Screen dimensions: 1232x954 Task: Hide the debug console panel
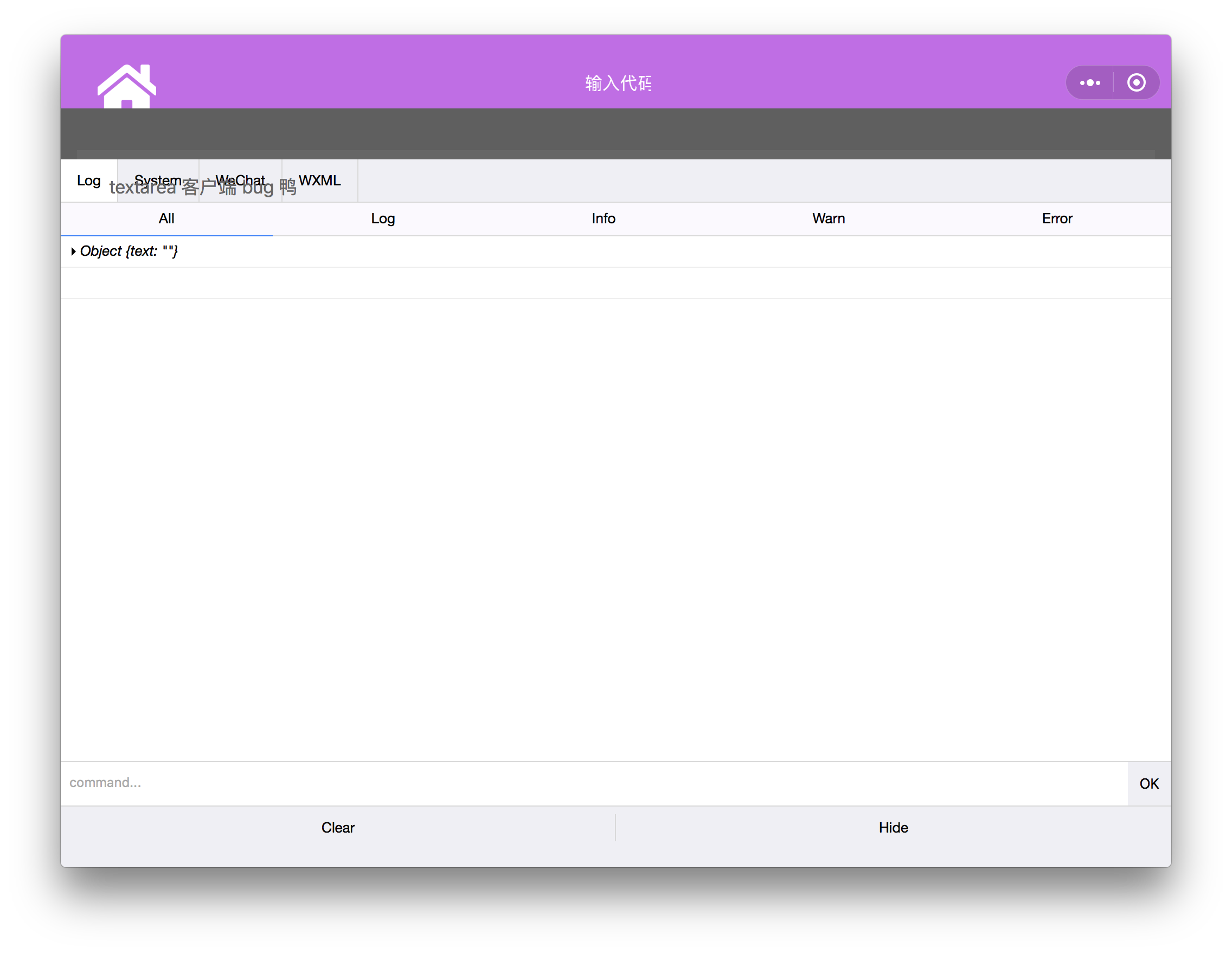point(893,828)
